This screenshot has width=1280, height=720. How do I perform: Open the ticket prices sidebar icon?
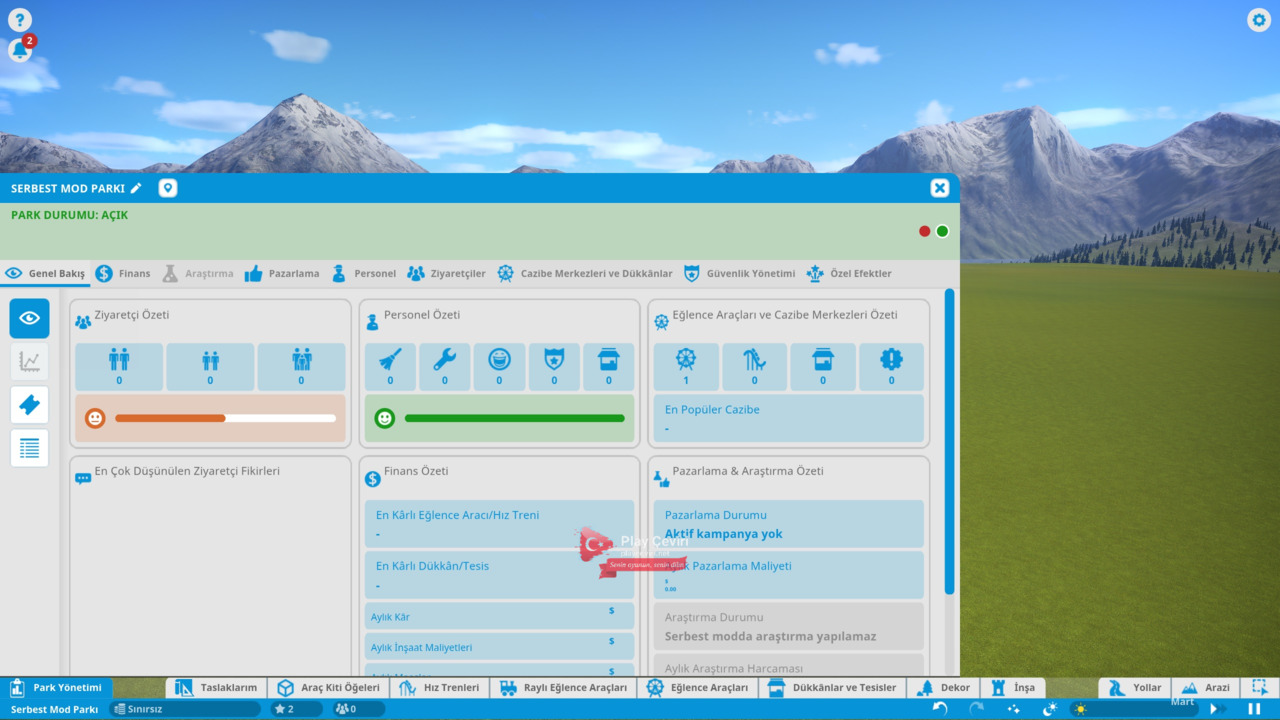click(x=30, y=404)
